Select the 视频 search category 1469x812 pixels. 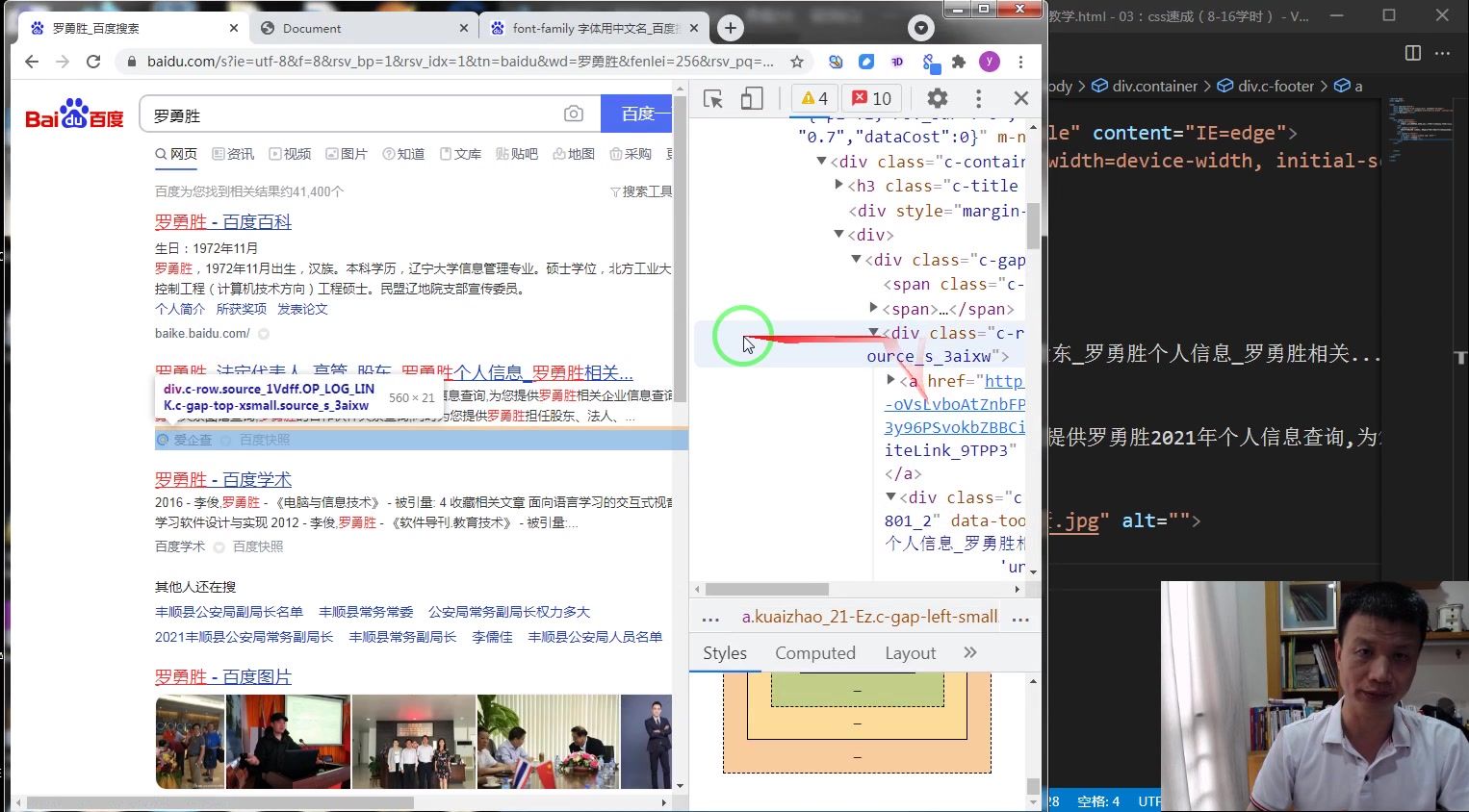(290, 154)
